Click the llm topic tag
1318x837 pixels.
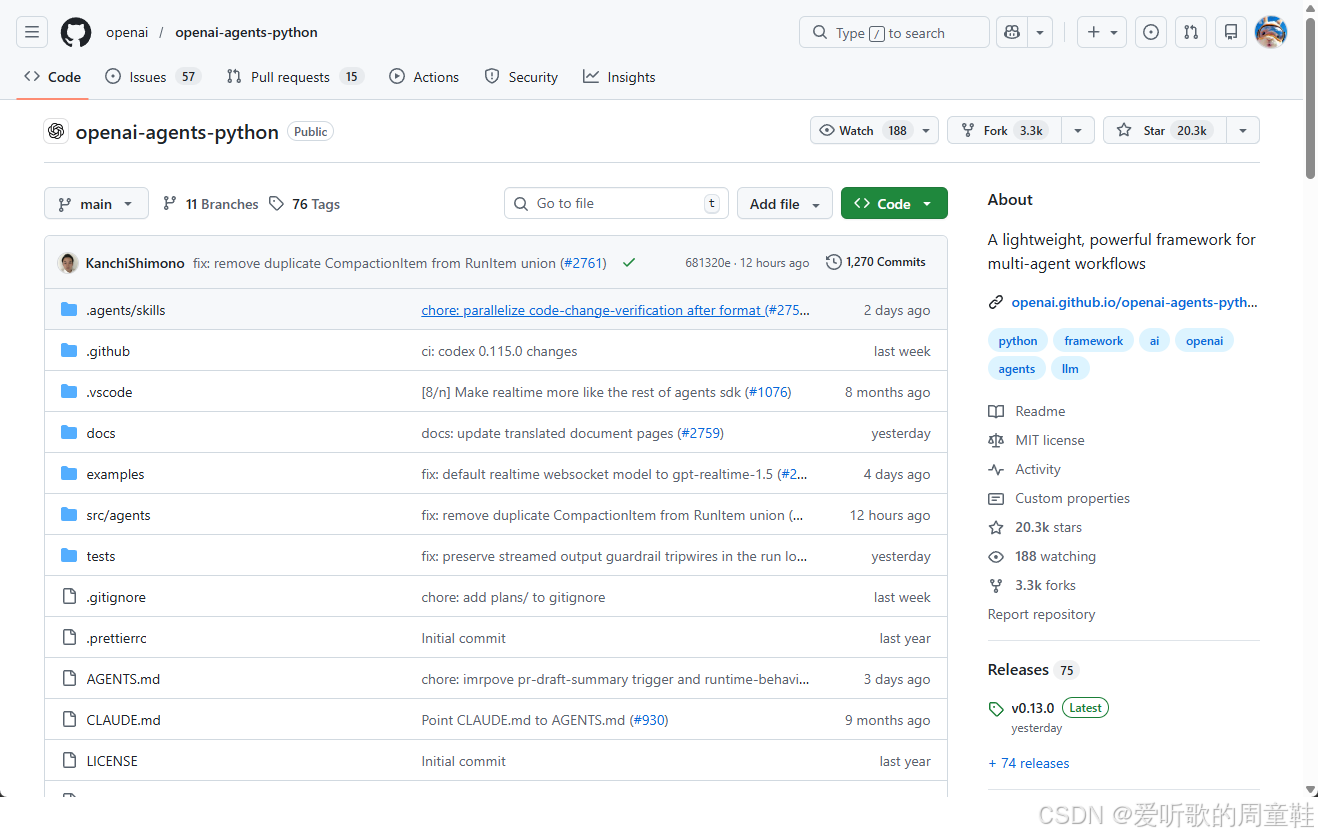click(1070, 369)
